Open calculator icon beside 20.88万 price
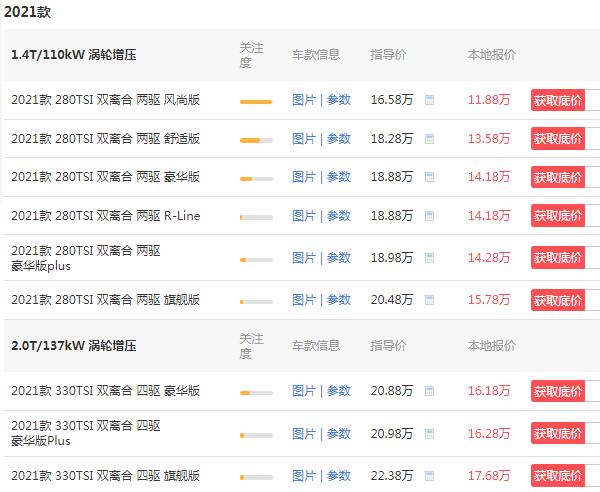 [429, 391]
